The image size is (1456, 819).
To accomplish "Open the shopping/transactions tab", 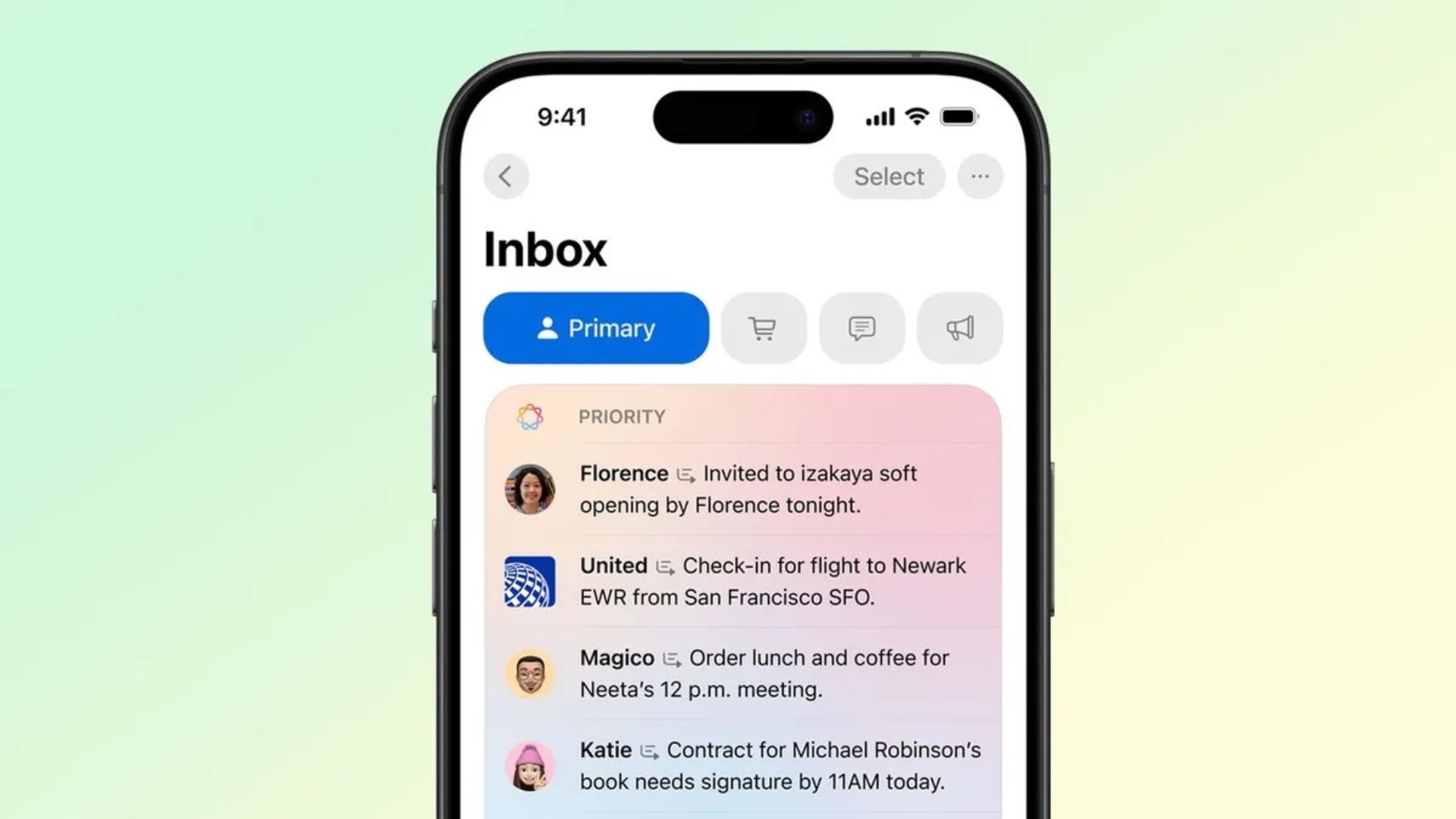I will pyautogui.click(x=763, y=327).
